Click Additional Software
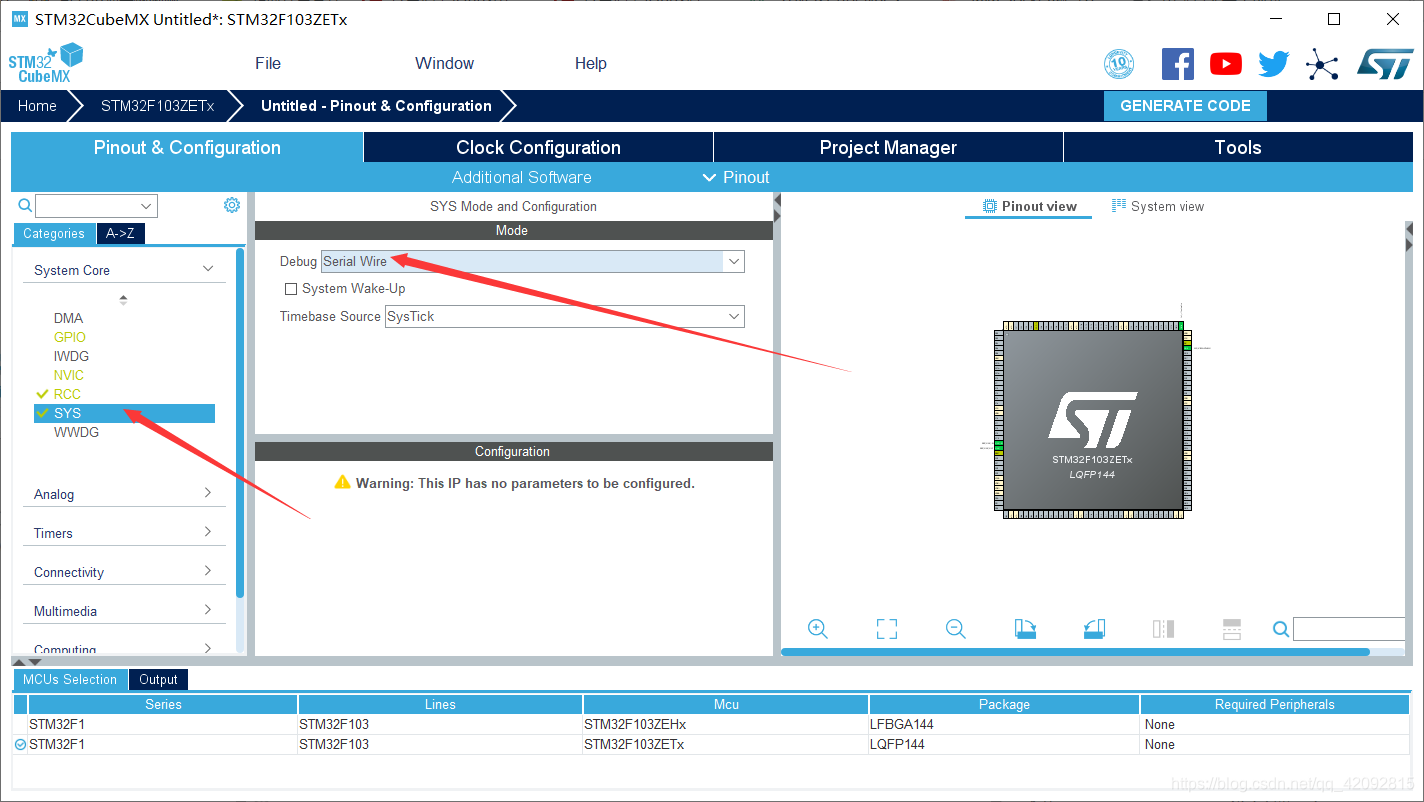This screenshot has height=802, width=1424. click(521, 177)
